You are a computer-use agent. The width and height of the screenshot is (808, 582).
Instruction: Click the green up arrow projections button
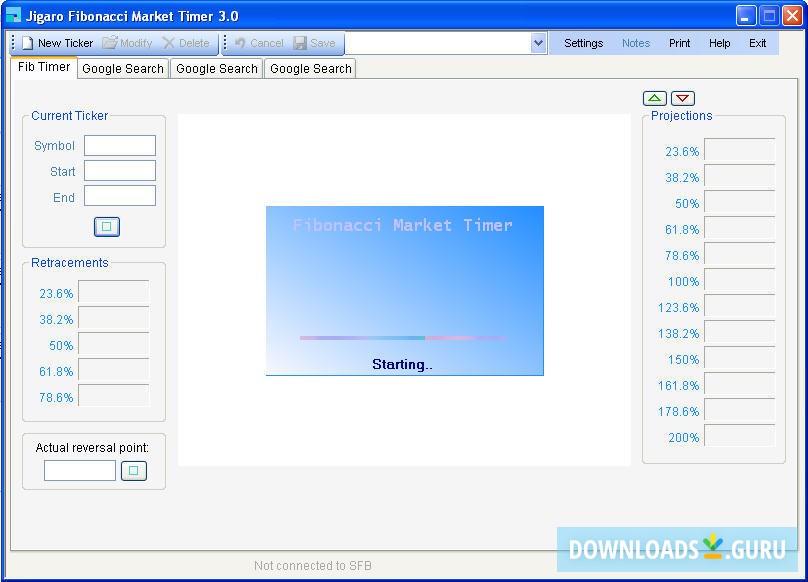pyautogui.click(x=654, y=98)
